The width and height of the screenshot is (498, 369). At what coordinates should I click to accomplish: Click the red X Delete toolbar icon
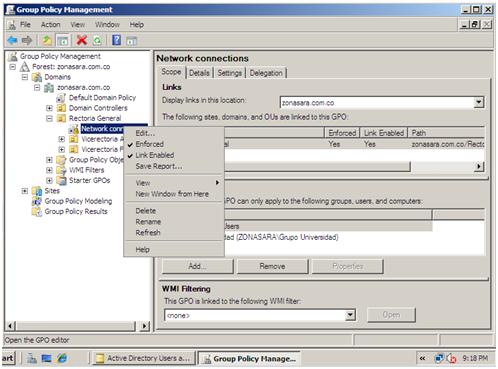coord(82,40)
